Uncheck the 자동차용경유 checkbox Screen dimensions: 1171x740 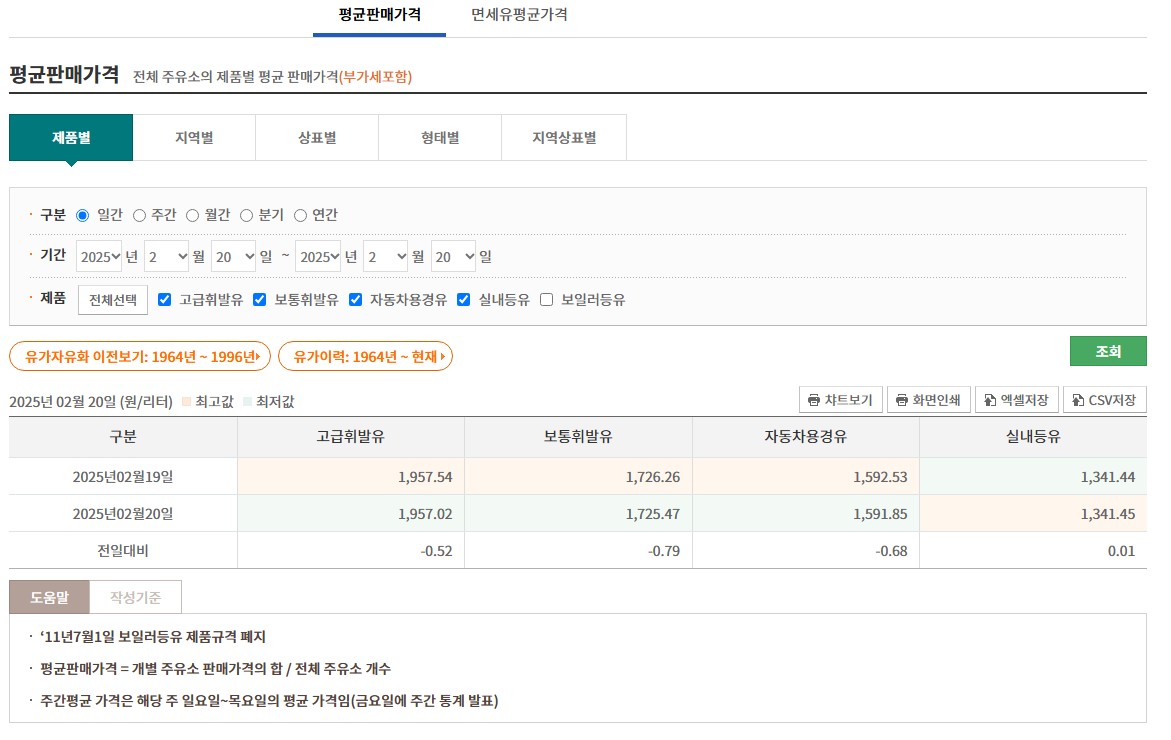point(355,299)
